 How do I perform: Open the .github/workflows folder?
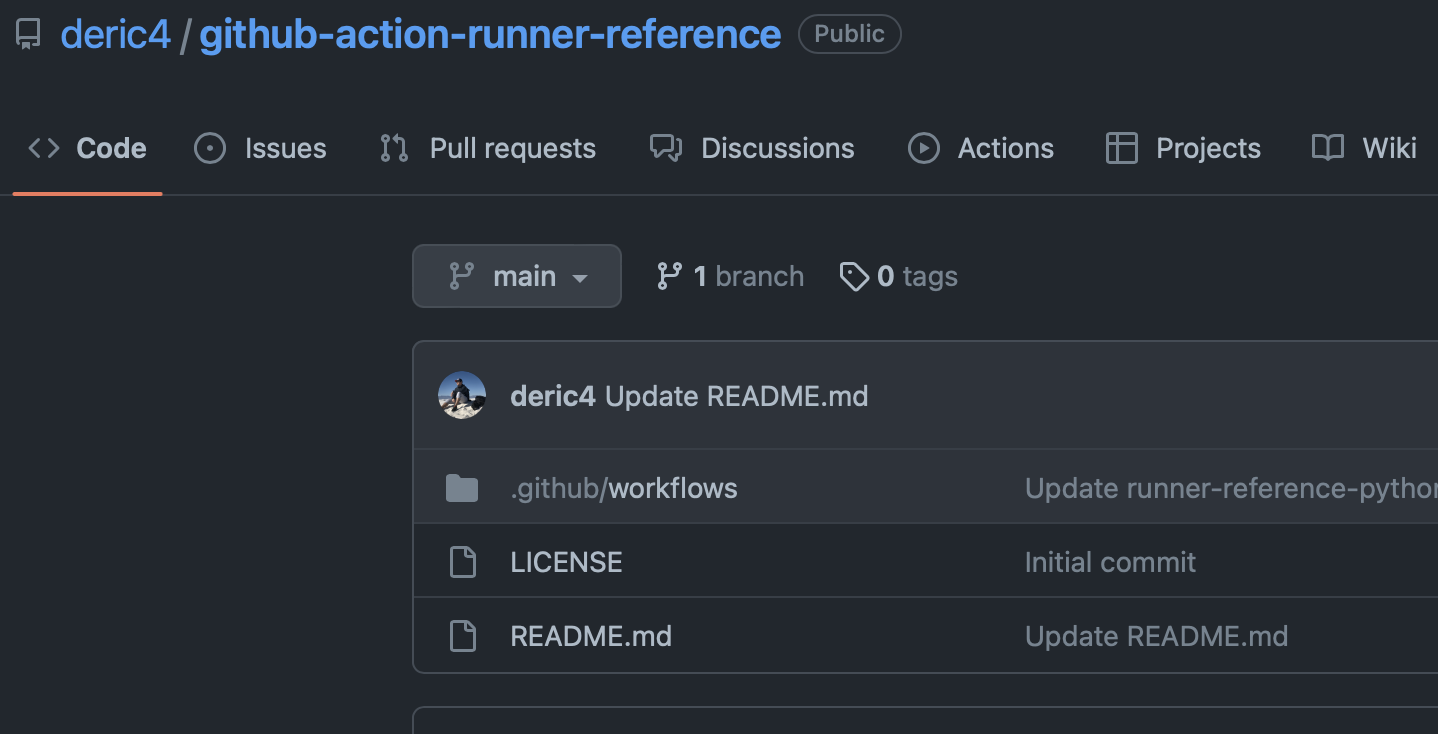pos(624,488)
